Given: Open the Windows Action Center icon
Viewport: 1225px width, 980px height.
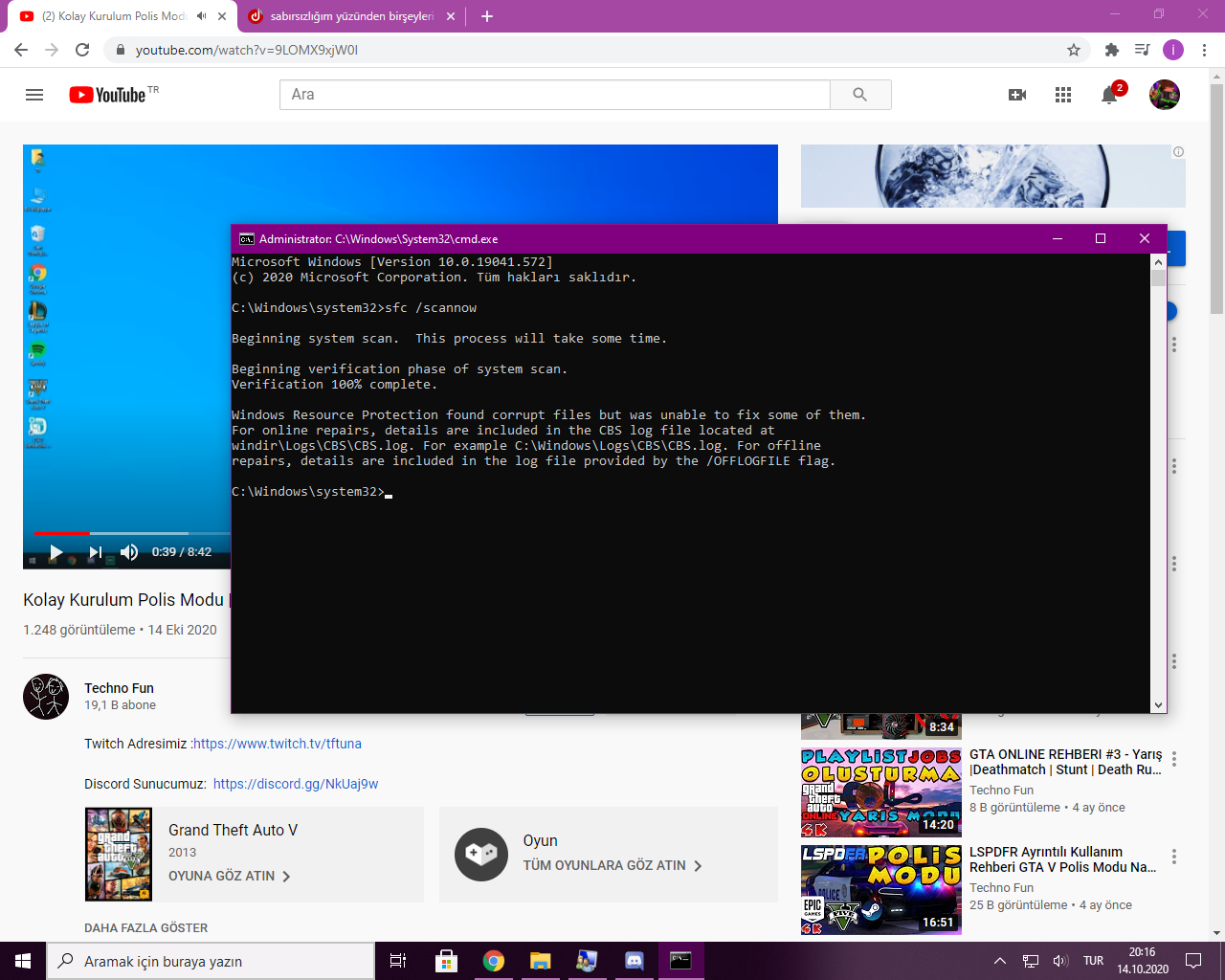Looking at the screenshot, I should pos(1193,961).
